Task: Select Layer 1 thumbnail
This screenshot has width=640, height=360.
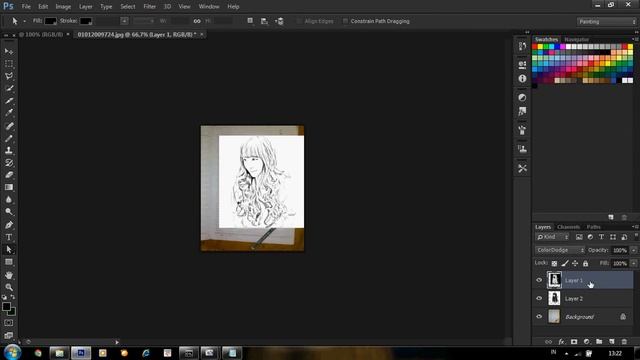Action: point(554,280)
